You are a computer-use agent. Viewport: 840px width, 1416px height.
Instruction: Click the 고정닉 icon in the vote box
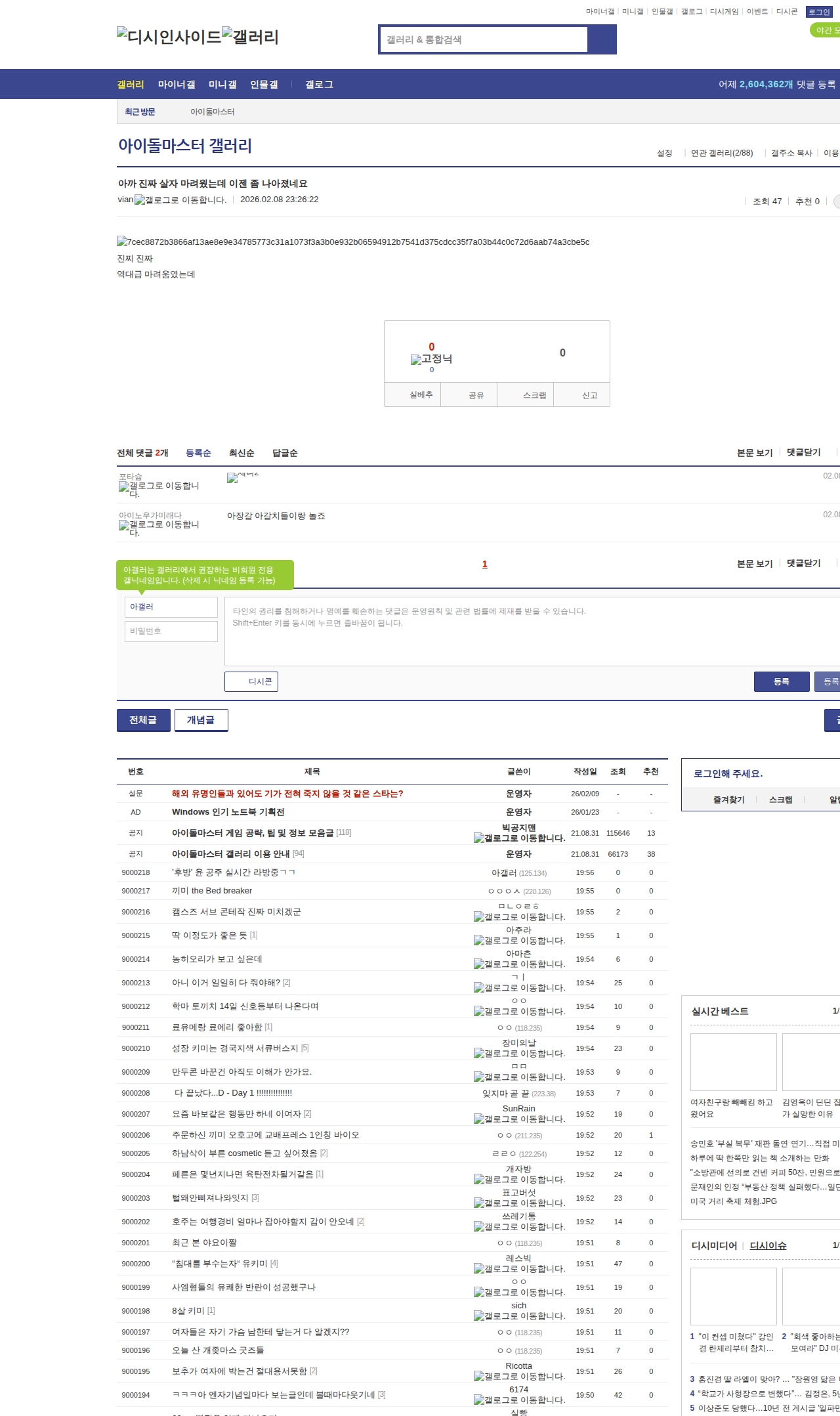click(x=431, y=359)
